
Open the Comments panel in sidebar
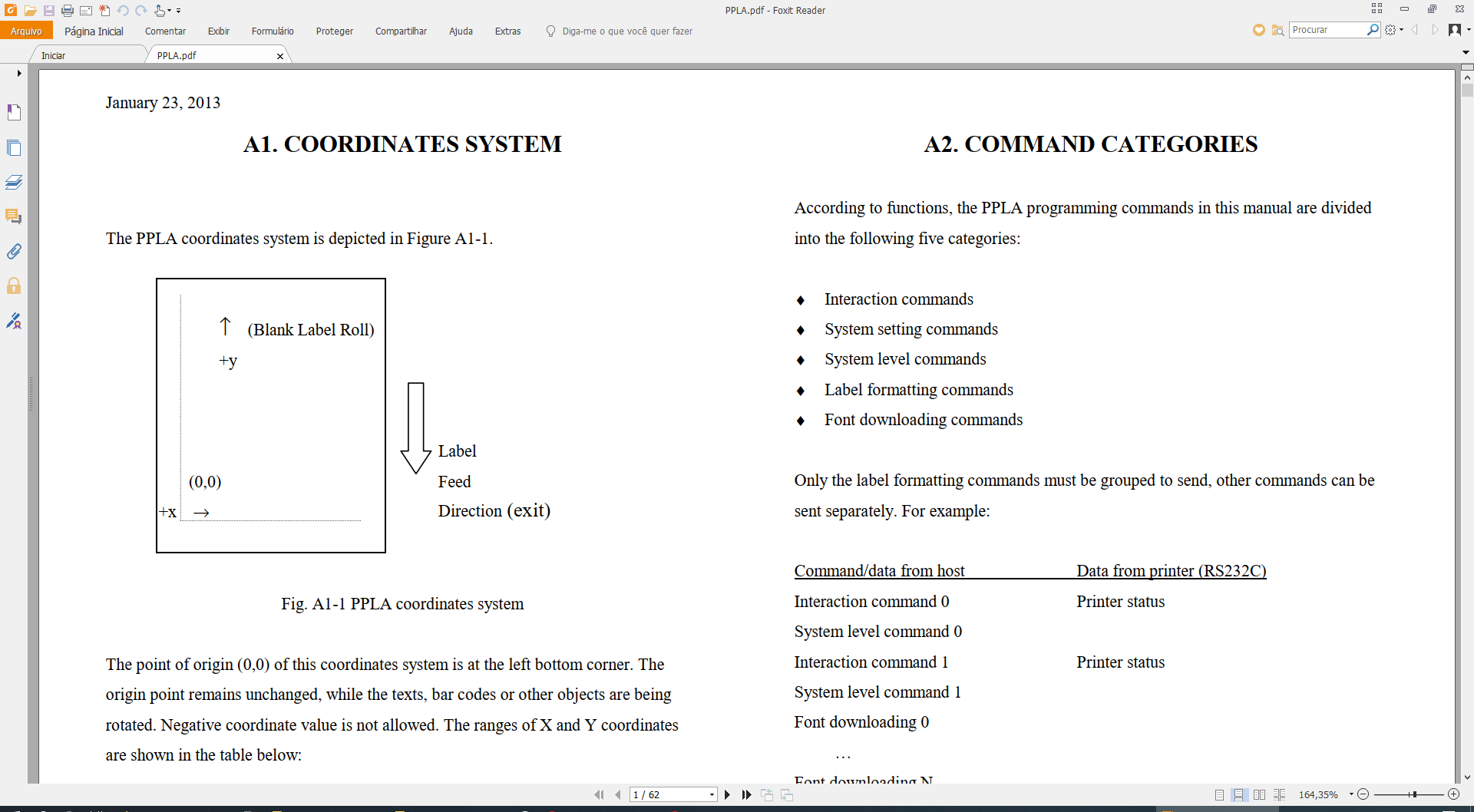(14, 216)
